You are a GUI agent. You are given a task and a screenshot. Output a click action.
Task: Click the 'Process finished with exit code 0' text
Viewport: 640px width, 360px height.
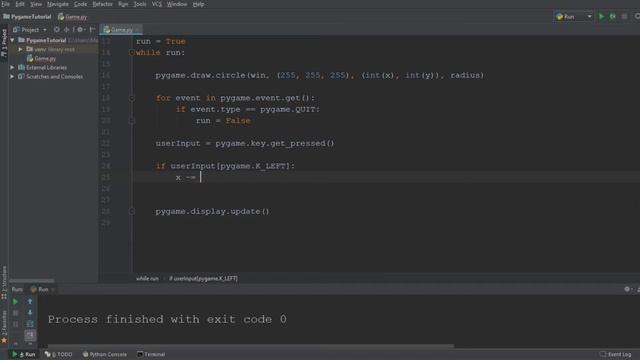click(167, 319)
